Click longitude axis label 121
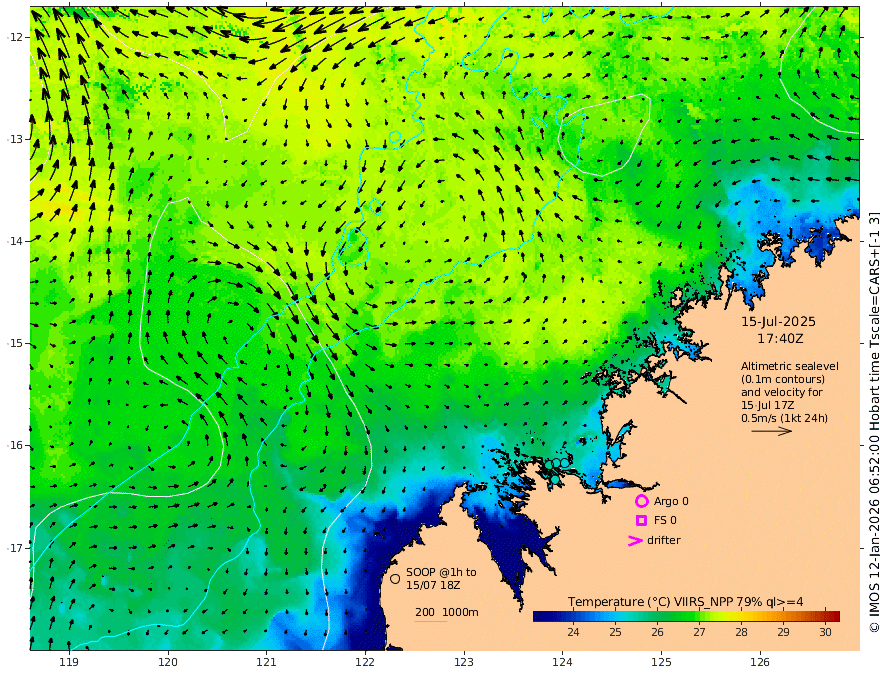The width and height of the screenshot is (880, 680). pyautogui.click(x=267, y=662)
